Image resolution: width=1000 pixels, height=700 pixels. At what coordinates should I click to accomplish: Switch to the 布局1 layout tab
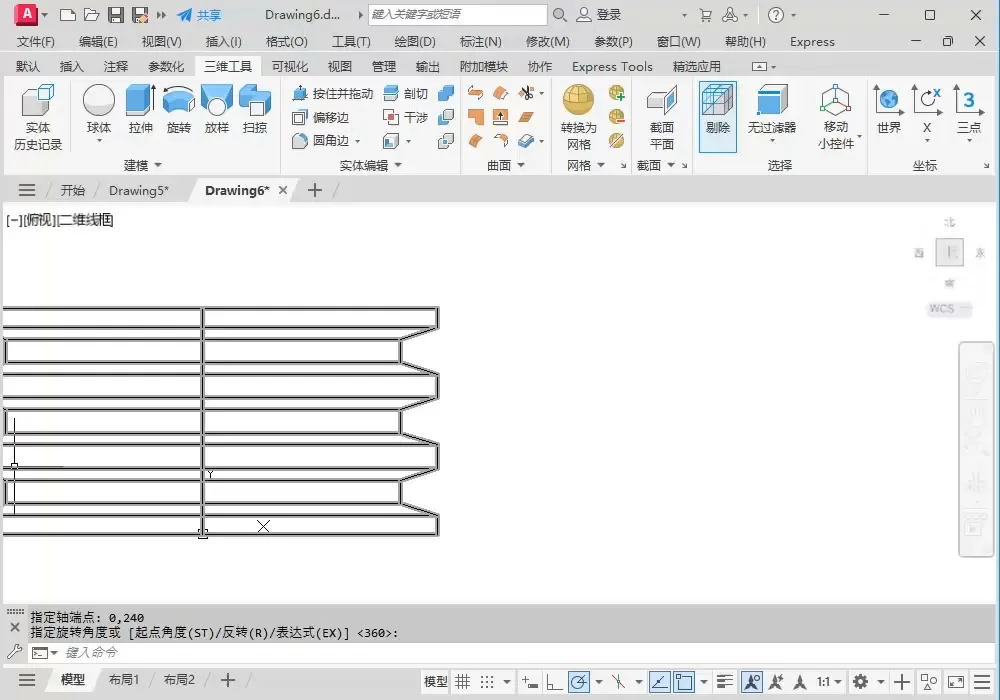pos(124,680)
